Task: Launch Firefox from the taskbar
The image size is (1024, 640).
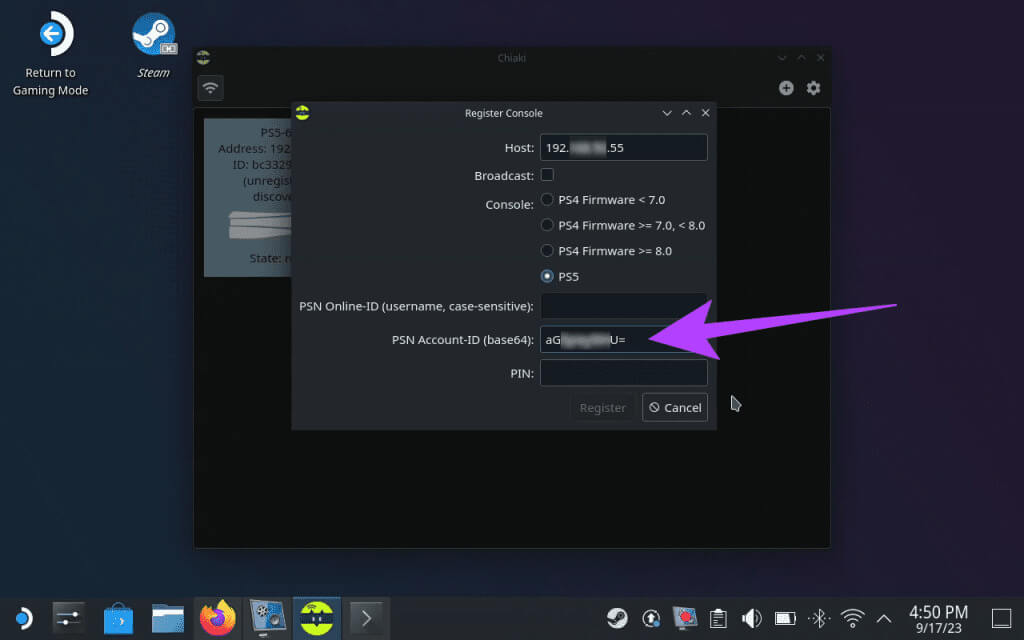Action: (x=217, y=618)
